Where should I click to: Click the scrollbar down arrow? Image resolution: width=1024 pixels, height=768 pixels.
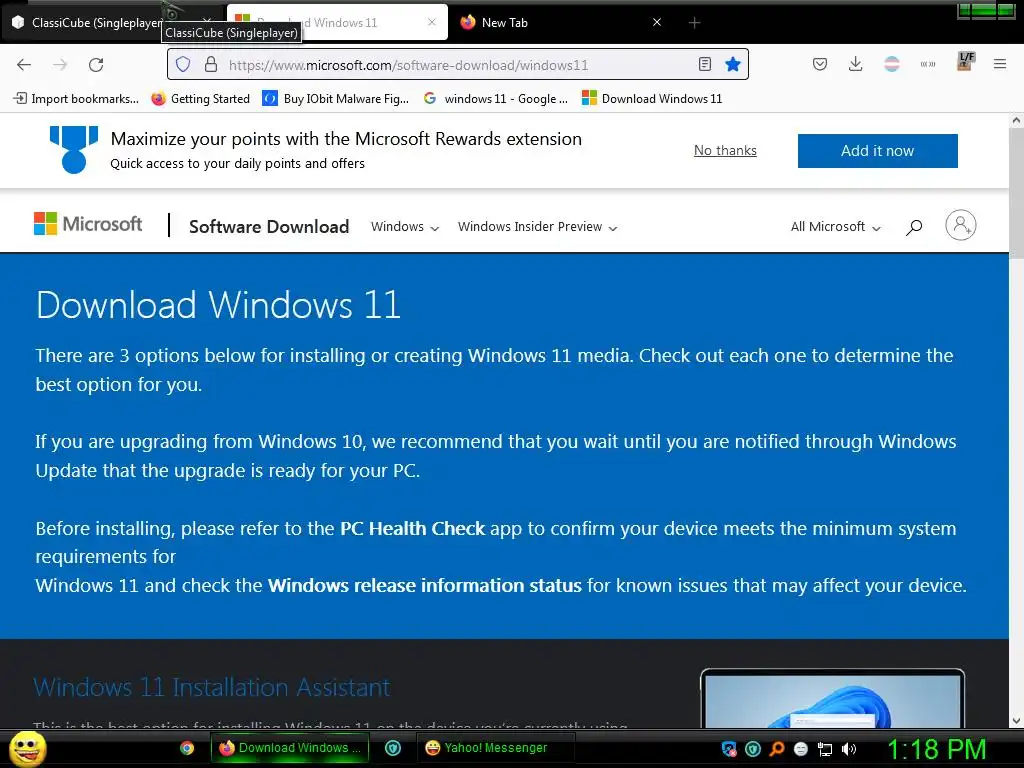pyautogui.click(x=1016, y=721)
